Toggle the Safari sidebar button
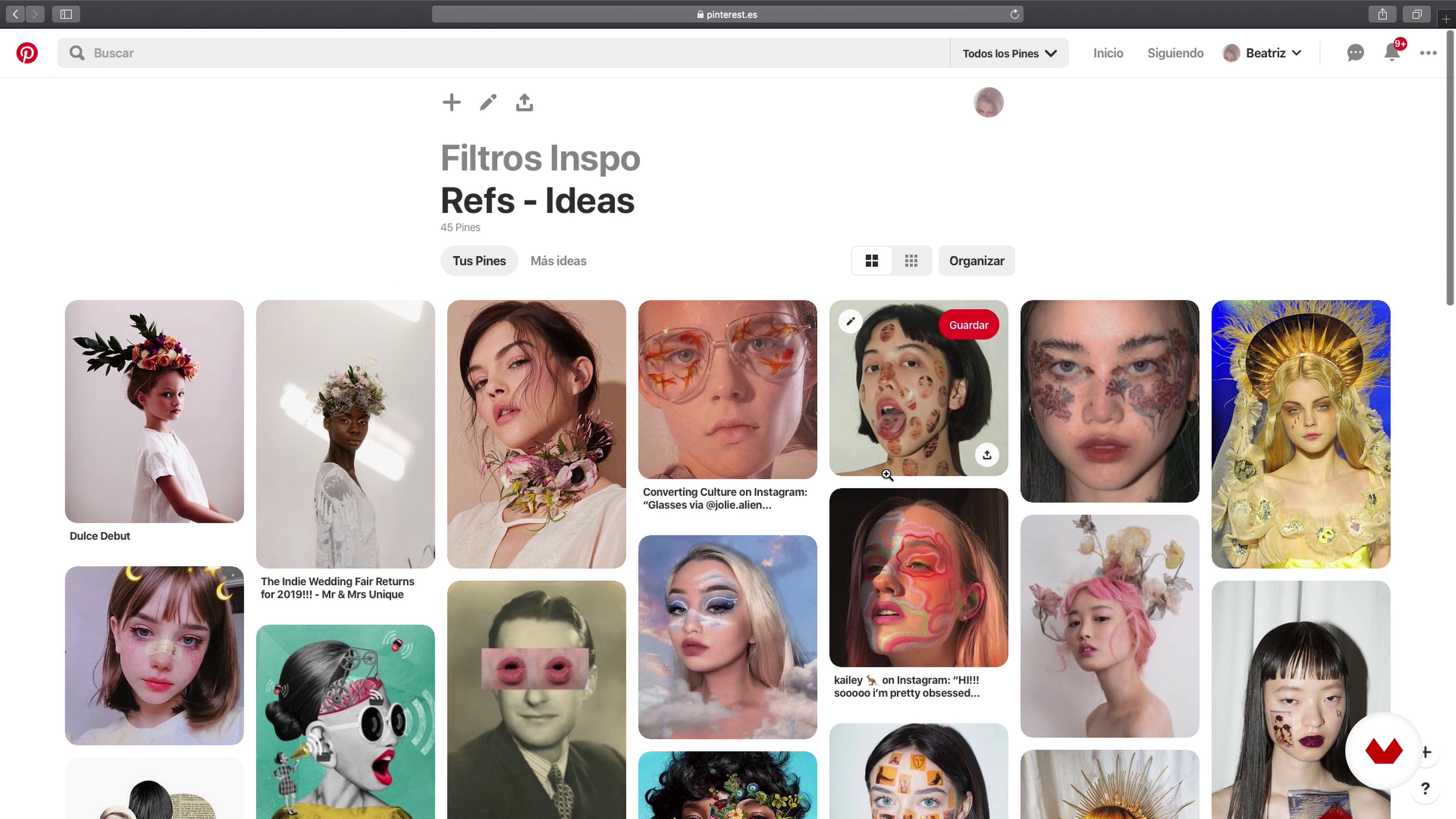 (x=66, y=14)
